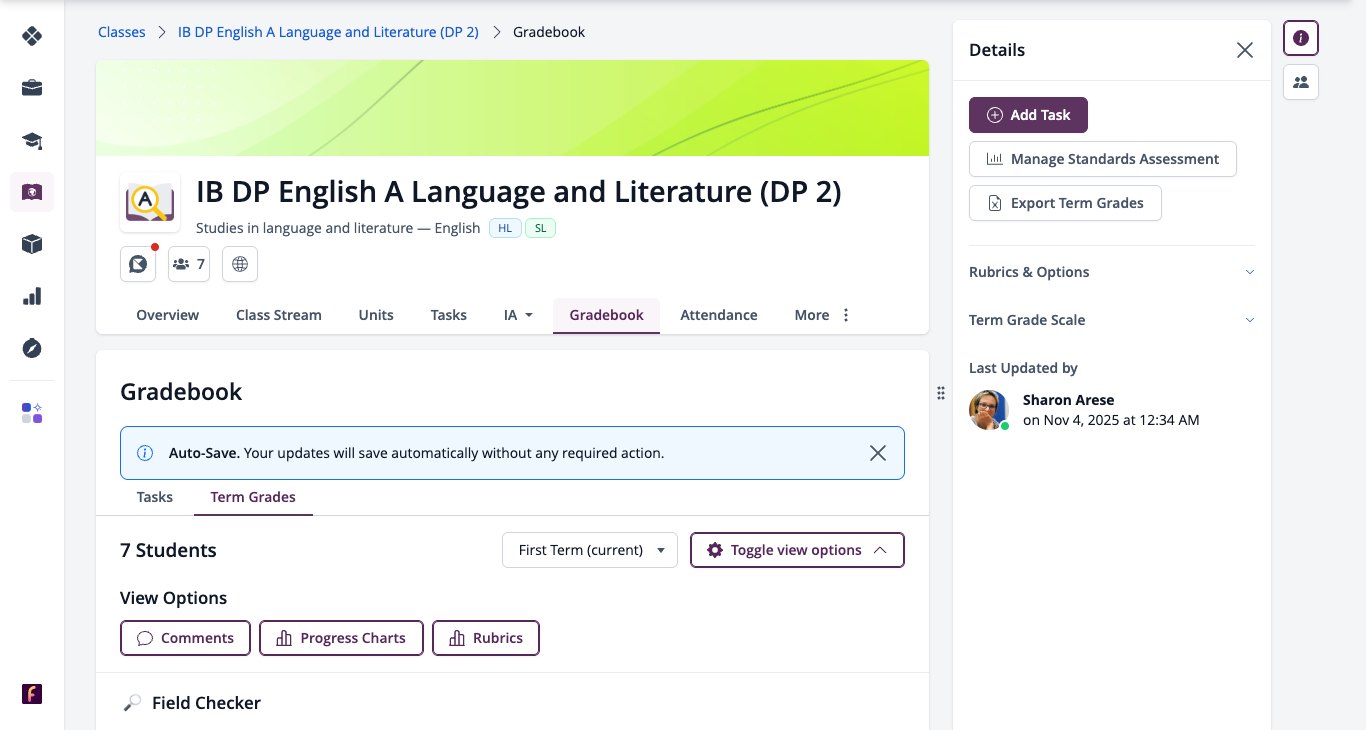Click the globe icon under class title
Image resolution: width=1366 pixels, height=730 pixels.
(240, 264)
